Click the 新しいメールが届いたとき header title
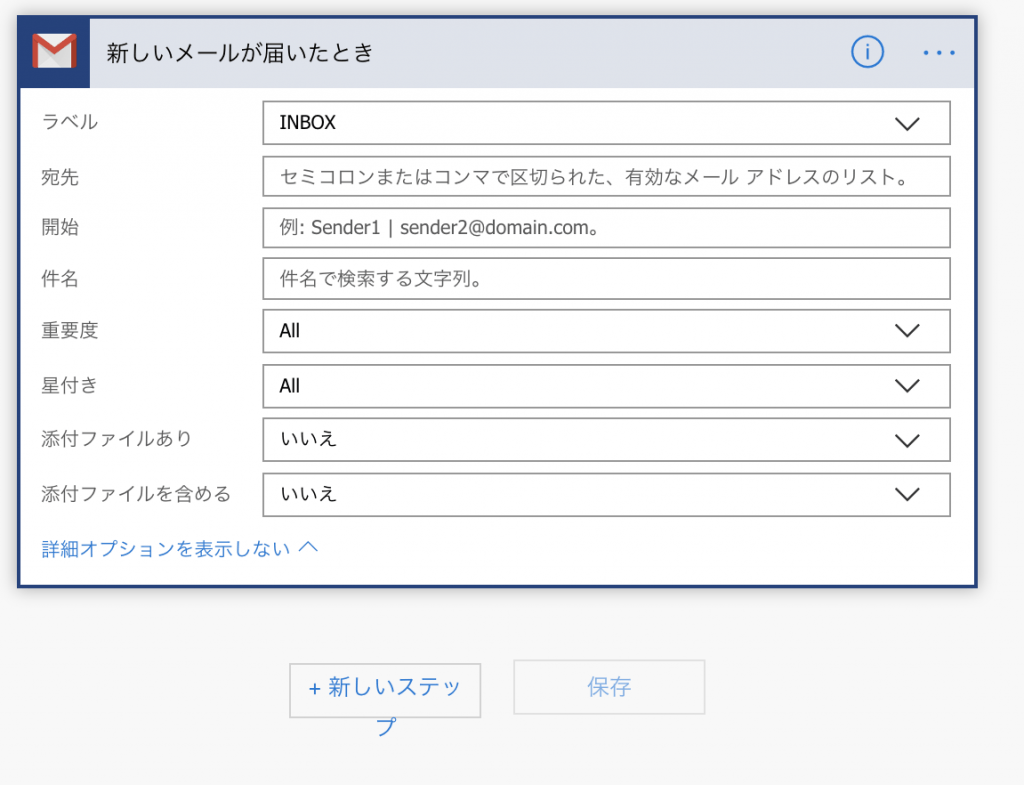The width and height of the screenshot is (1024, 785). 240,53
